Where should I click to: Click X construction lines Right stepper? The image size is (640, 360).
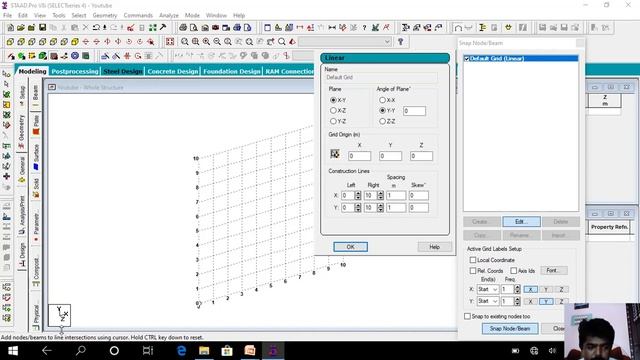coord(380,196)
